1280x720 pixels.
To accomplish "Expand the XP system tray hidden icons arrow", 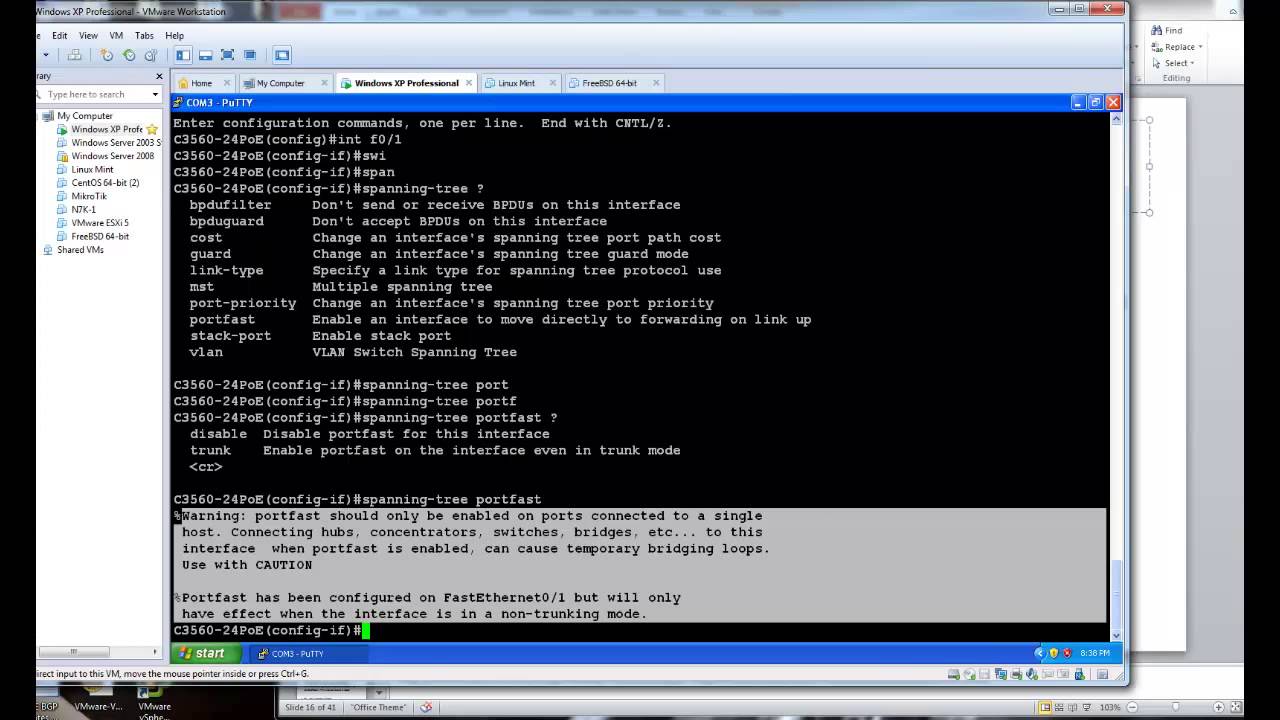I will point(1039,653).
